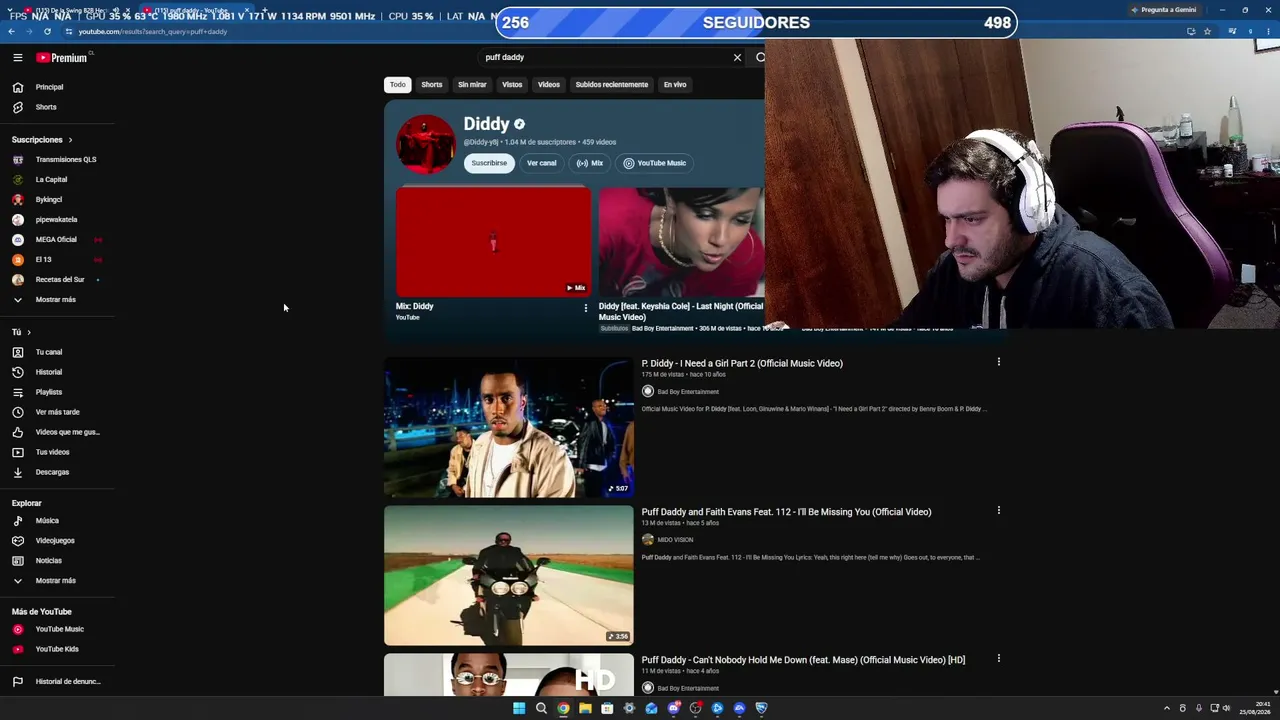Viewport: 1280px width, 720px height.
Task: Open options for I Need a Girl Part 2
Action: click(x=998, y=362)
